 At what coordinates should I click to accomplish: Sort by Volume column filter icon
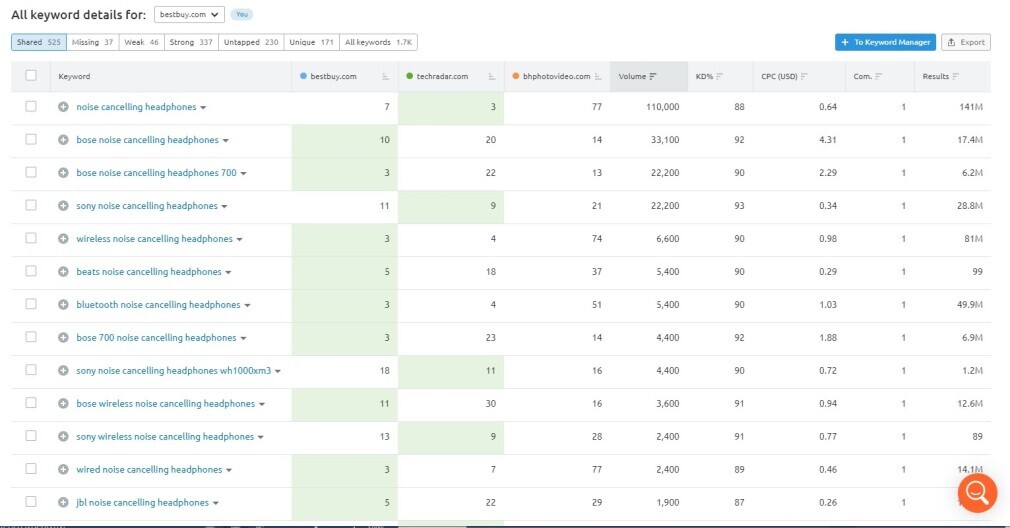[x=653, y=77]
